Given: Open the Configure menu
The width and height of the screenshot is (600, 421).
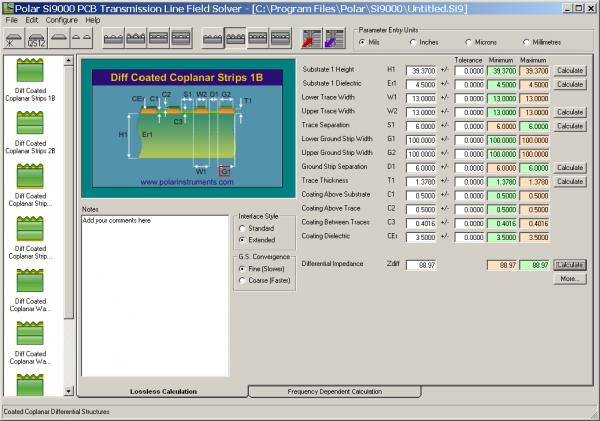Looking at the screenshot, I should [61, 19].
